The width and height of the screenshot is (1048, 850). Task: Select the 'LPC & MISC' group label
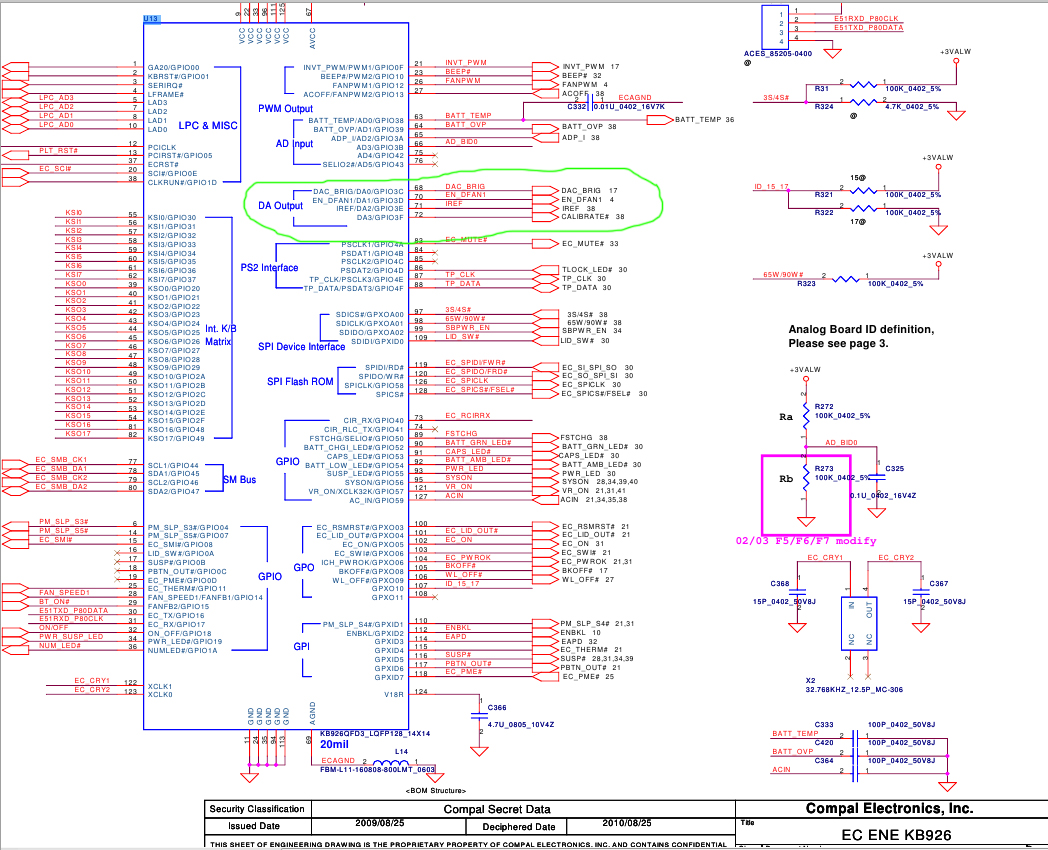click(208, 126)
